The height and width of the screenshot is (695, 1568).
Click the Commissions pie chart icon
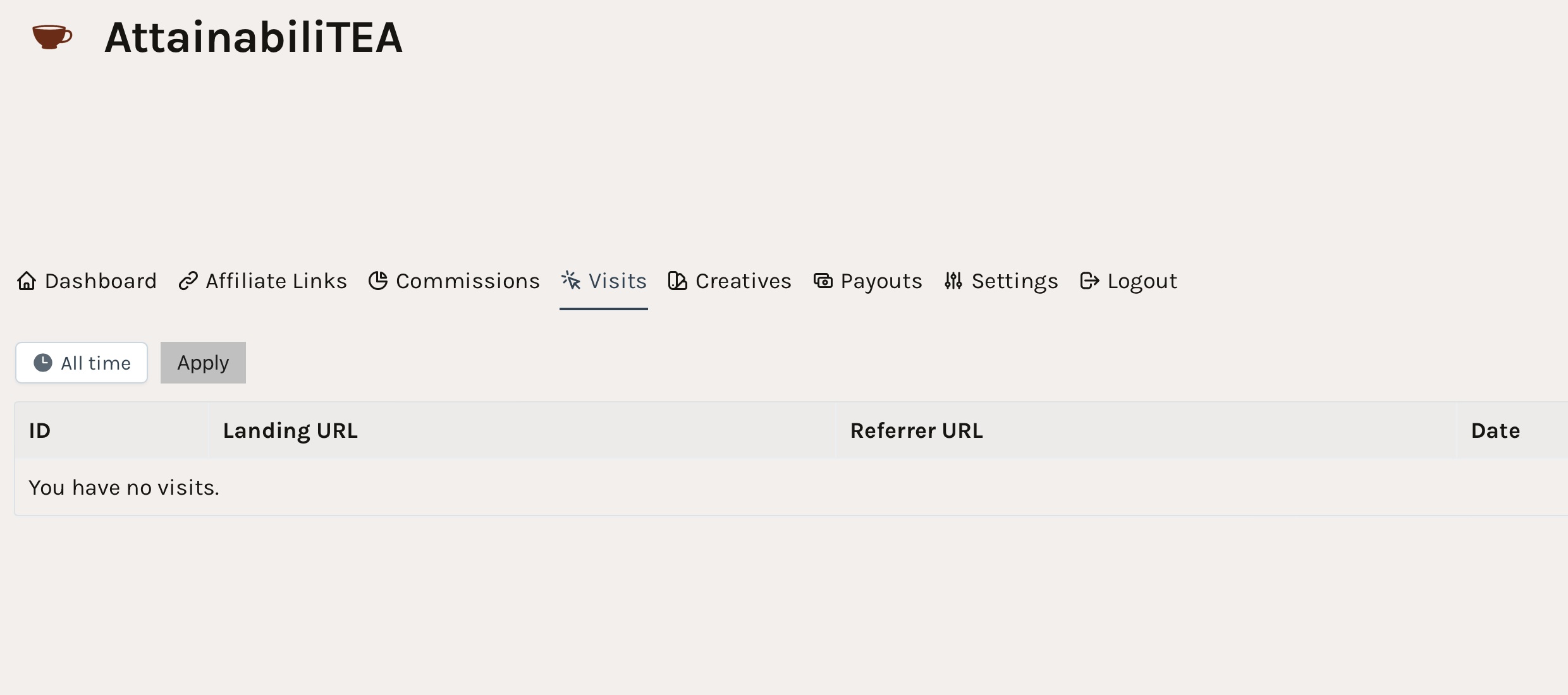pyautogui.click(x=378, y=281)
